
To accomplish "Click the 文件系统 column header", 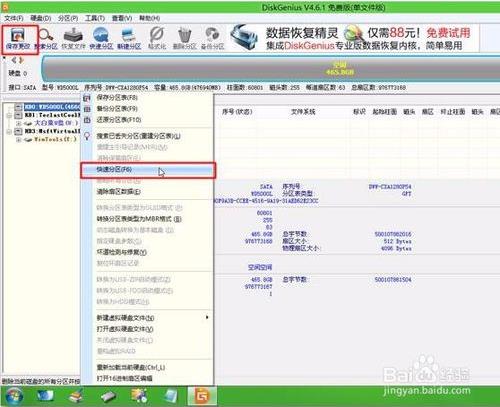I will click(303, 112).
